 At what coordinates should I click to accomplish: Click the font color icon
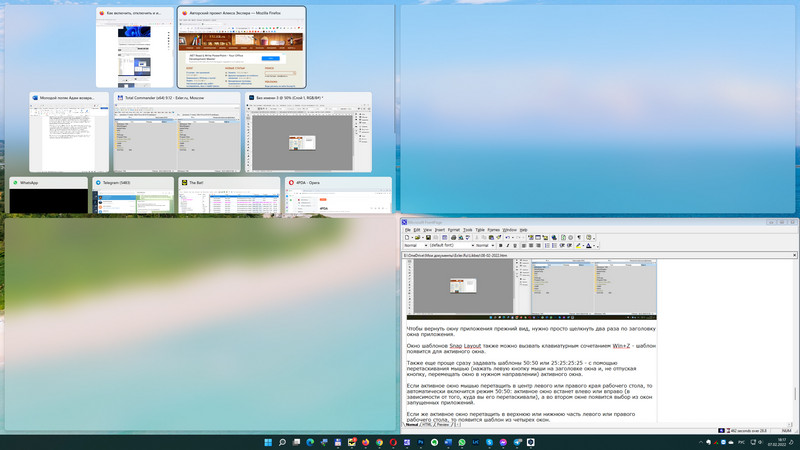[x=589, y=245]
